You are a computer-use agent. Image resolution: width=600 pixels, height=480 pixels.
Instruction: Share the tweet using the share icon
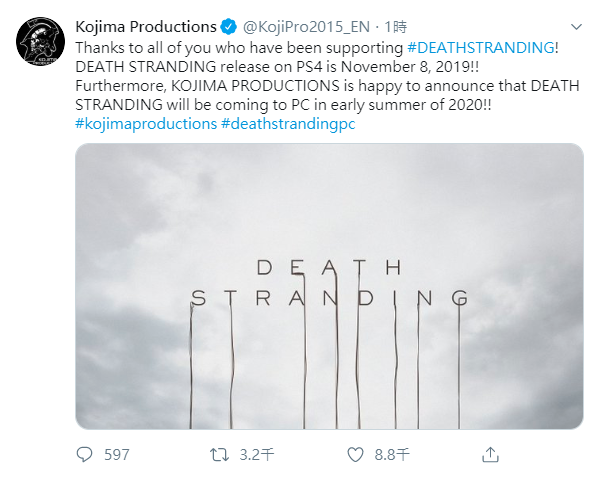[490, 454]
